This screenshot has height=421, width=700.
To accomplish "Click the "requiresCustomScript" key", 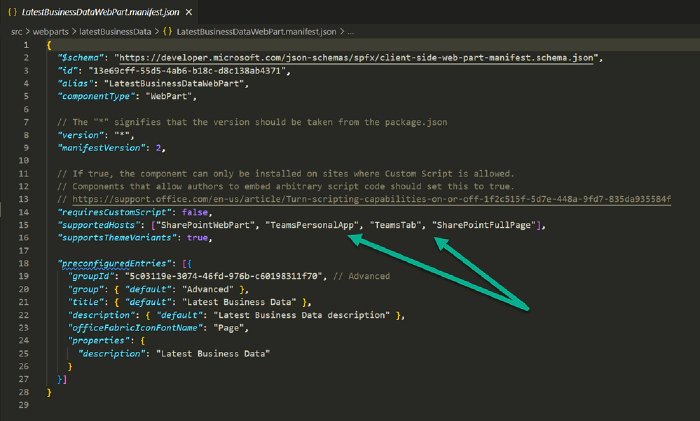I will point(114,212).
